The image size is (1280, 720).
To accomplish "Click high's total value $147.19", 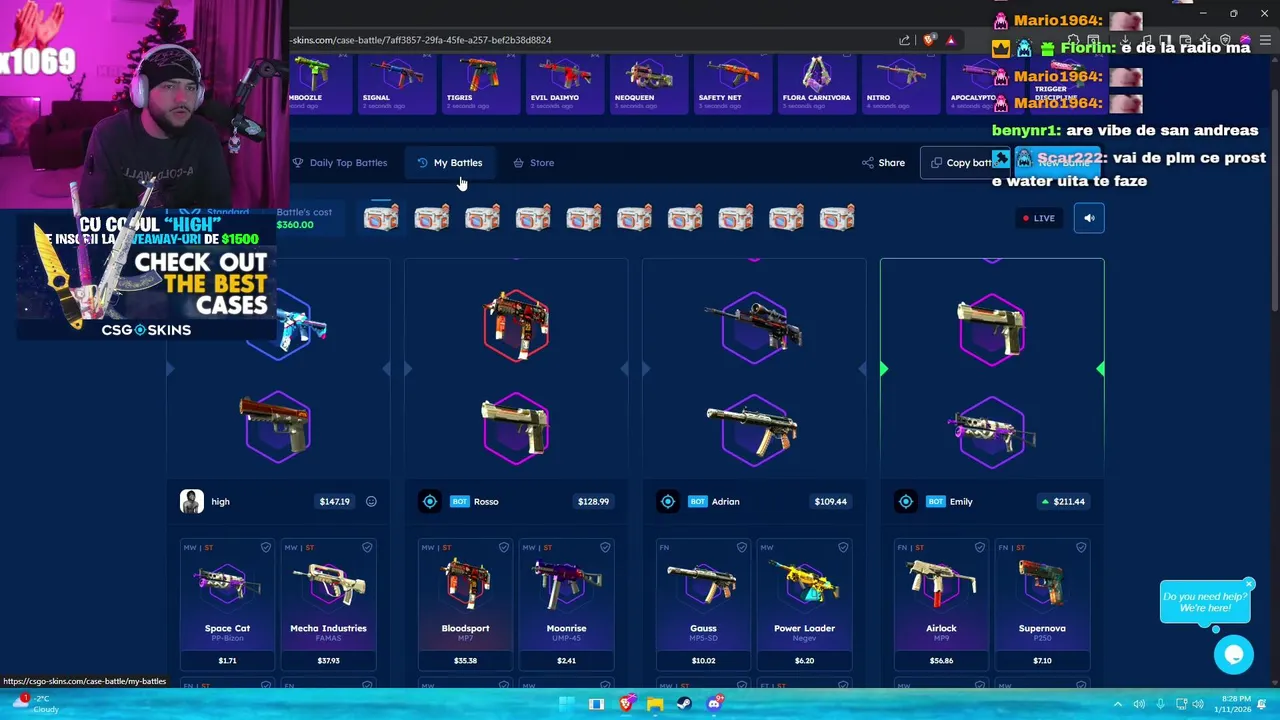I will pos(334,501).
